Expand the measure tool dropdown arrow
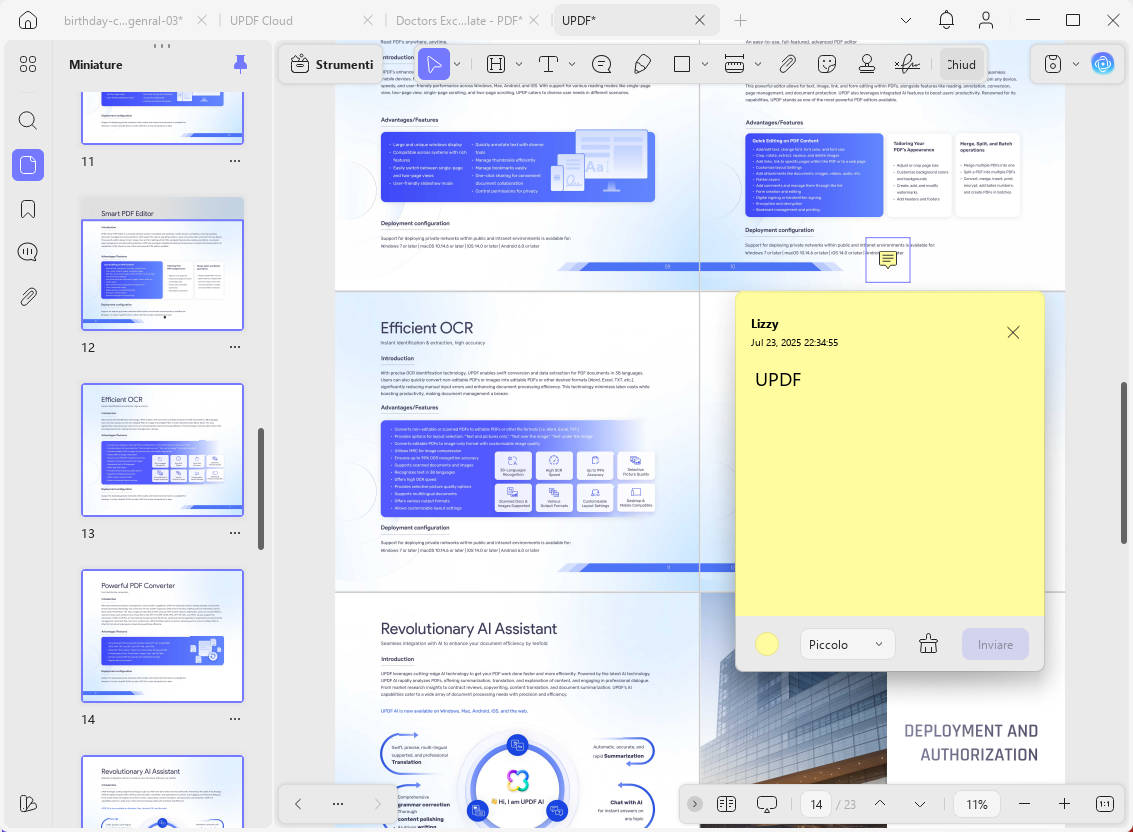Image resolution: width=1133 pixels, height=832 pixels. coord(757,64)
